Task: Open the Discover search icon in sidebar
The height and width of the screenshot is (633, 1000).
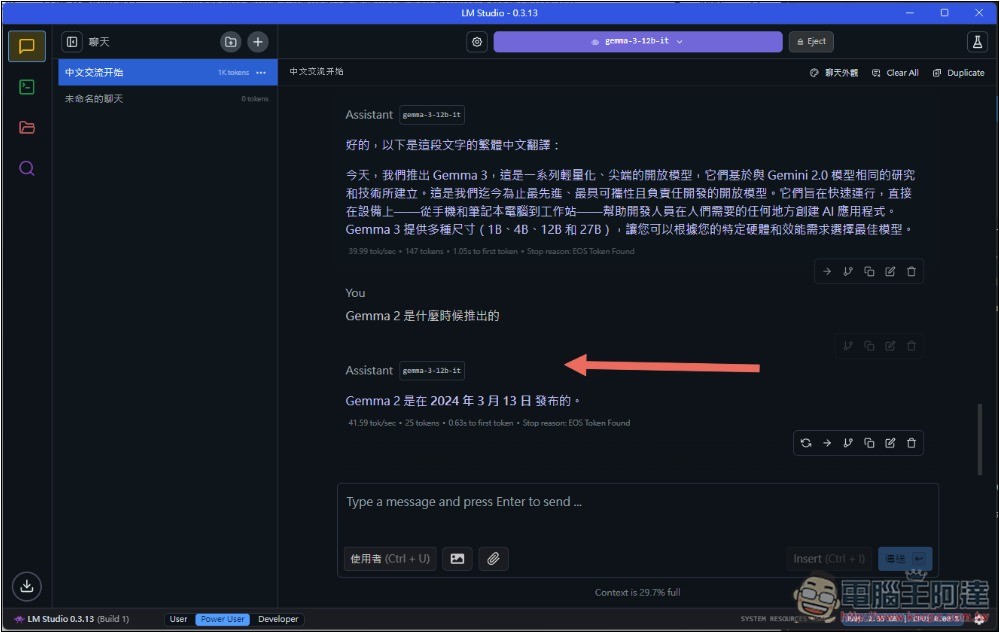Action: [27, 168]
